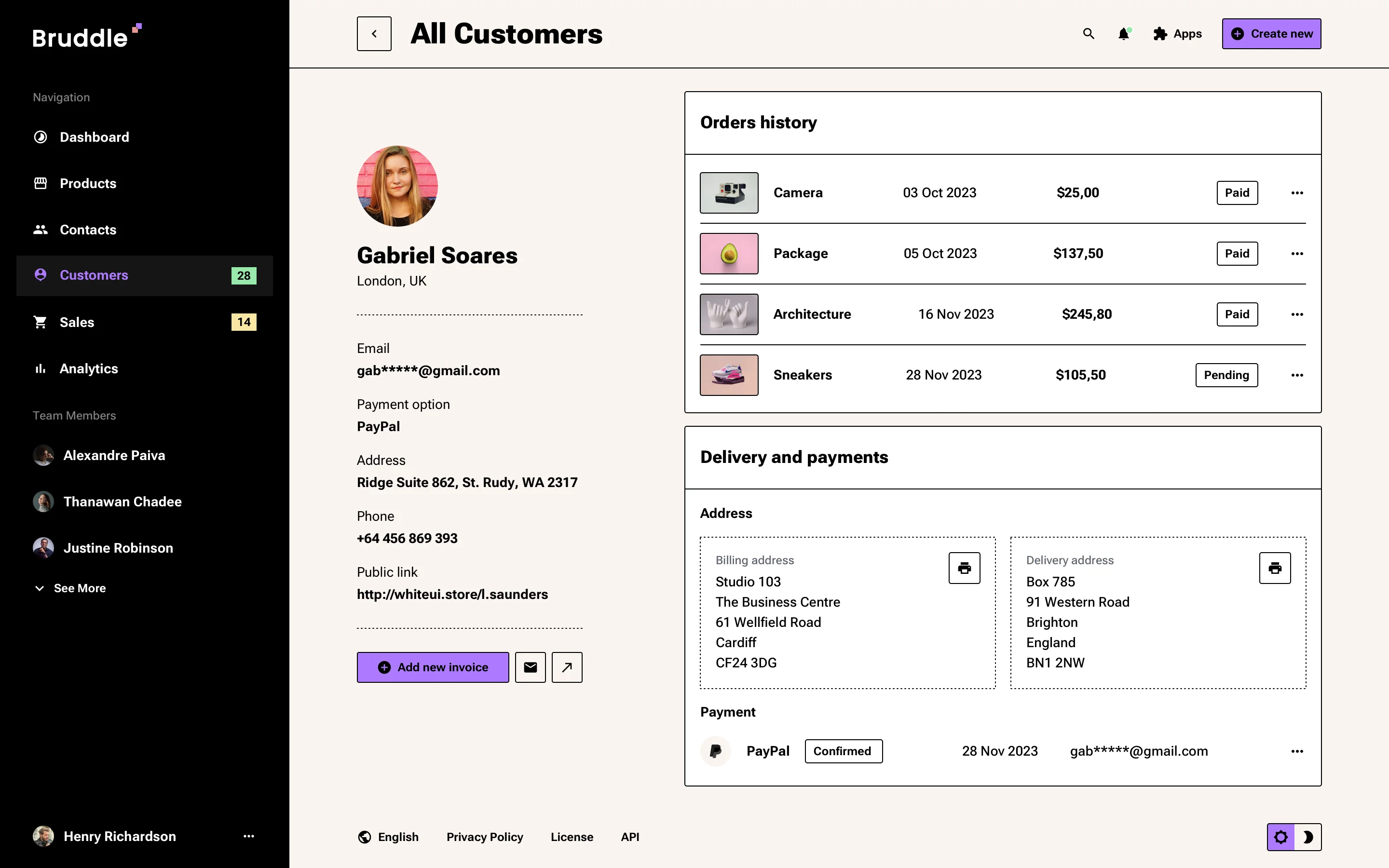Click the Create new button
This screenshot has width=1389, height=868.
[1271, 33]
